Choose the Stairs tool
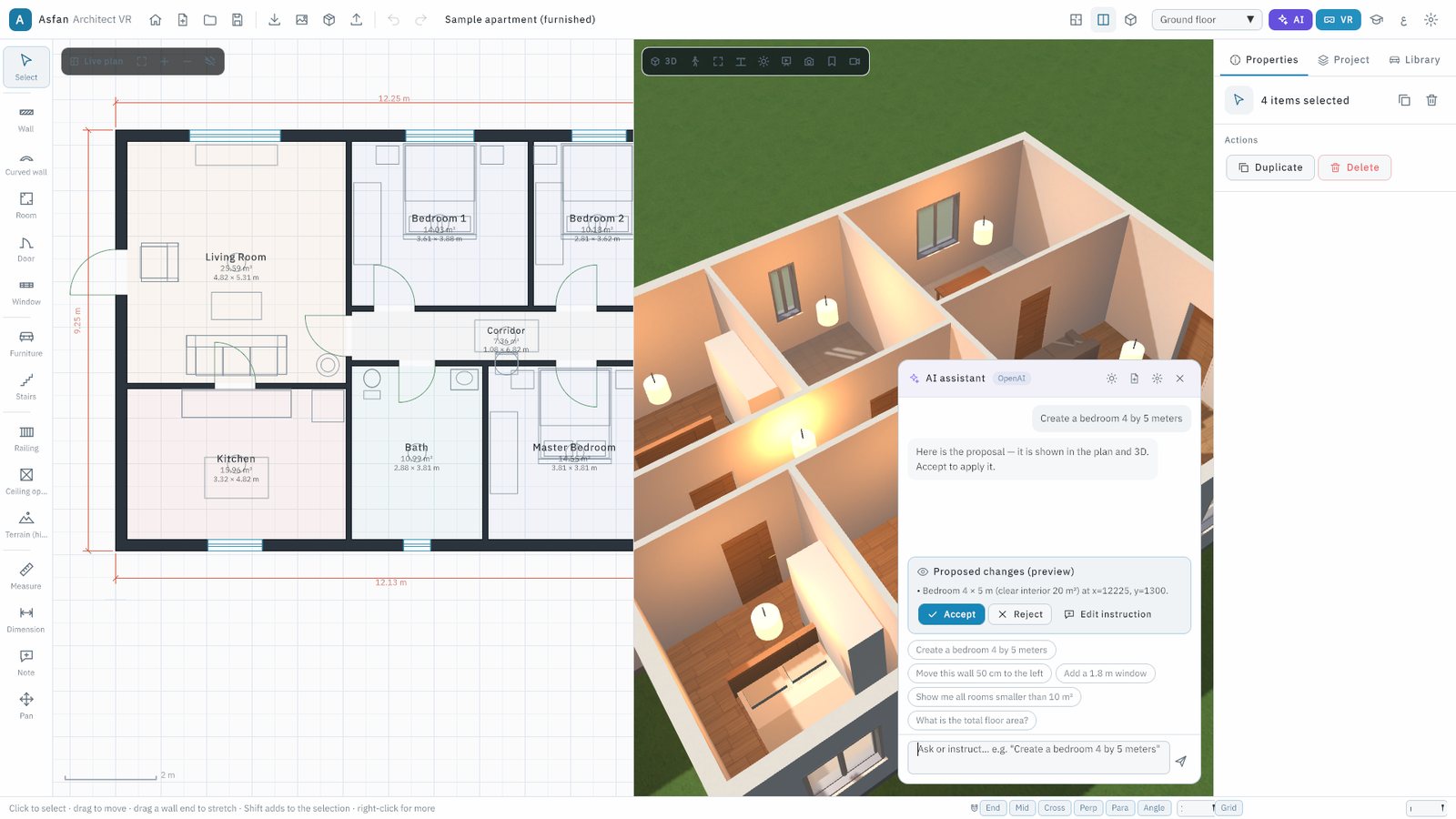 point(26,387)
